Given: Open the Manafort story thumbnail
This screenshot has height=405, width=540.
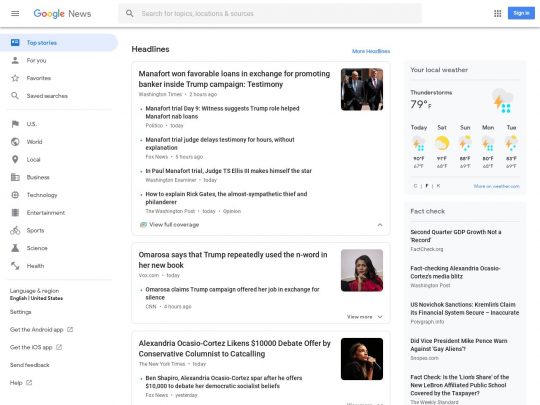Looking at the screenshot, I should (x=362, y=90).
